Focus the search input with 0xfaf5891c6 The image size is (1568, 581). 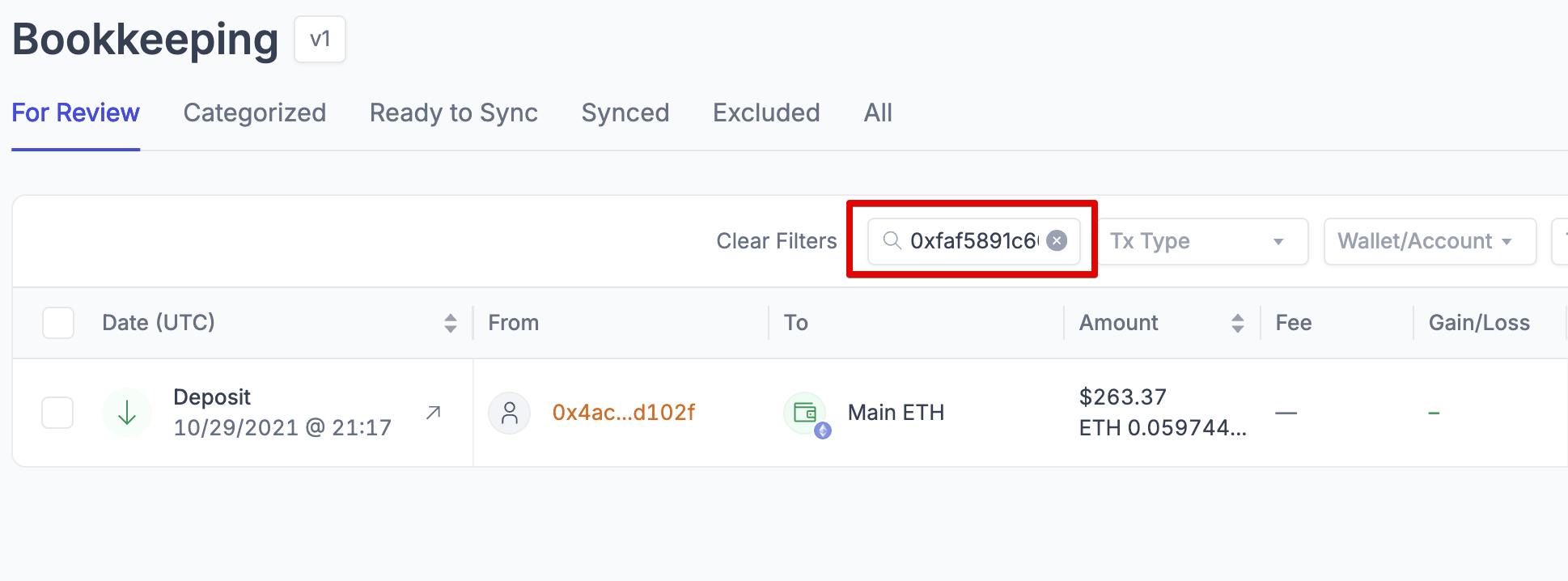click(x=973, y=241)
